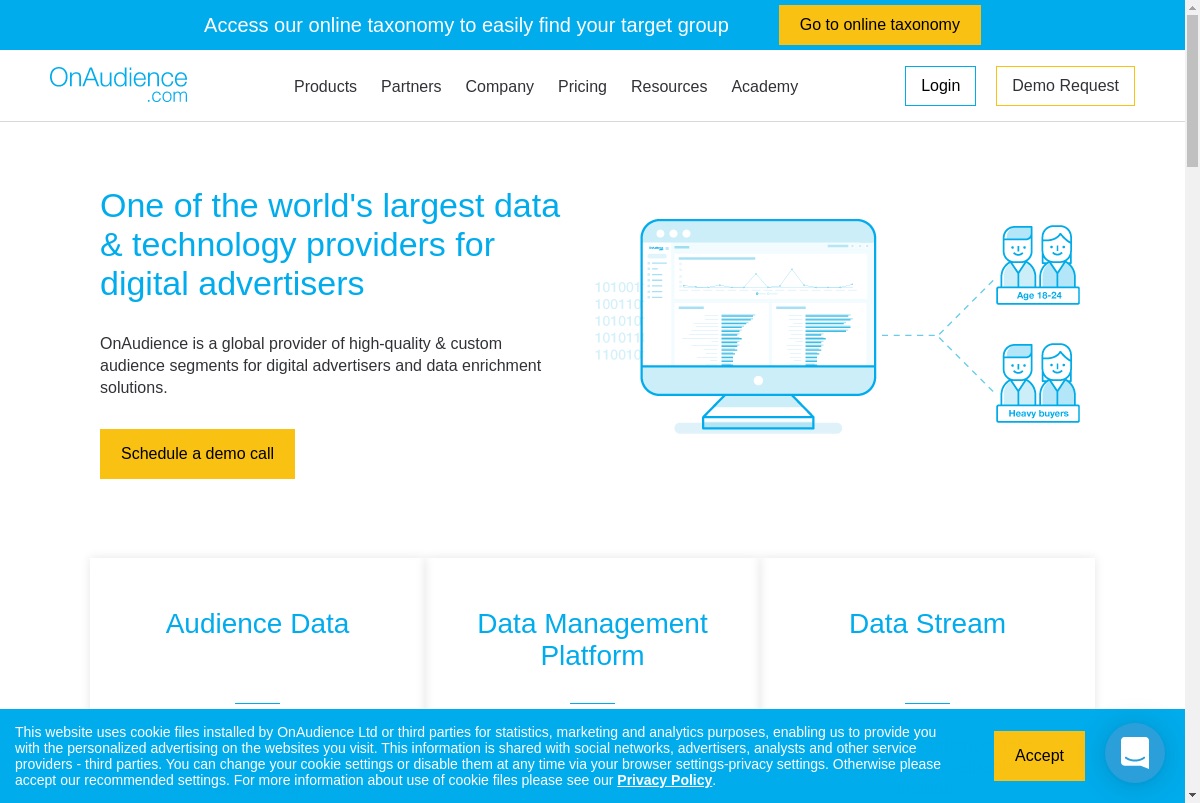Click Go to online taxonomy button
1200x803 pixels.
[x=880, y=25]
